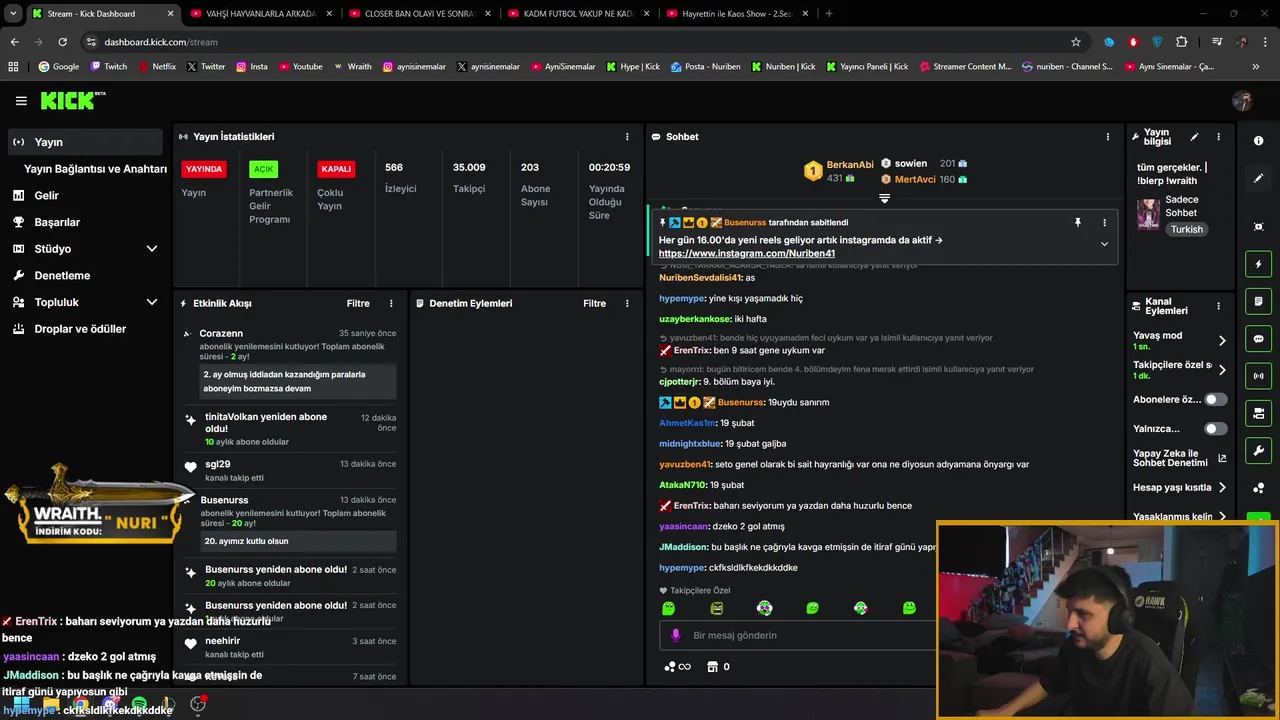
Task: Open Yayın bilgisi three-dot menu
Action: click(x=1218, y=137)
